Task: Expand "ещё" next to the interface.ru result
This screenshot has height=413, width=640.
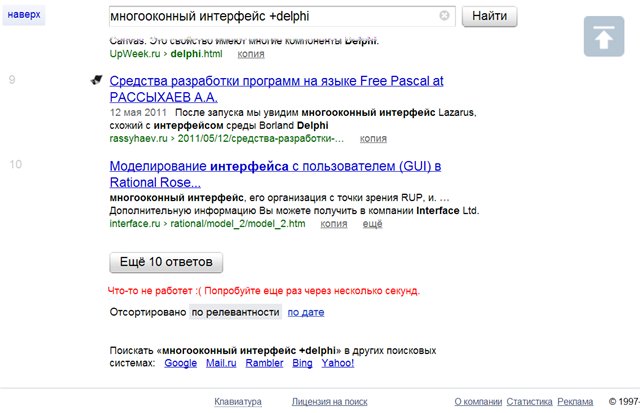Action: pos(372,224)
